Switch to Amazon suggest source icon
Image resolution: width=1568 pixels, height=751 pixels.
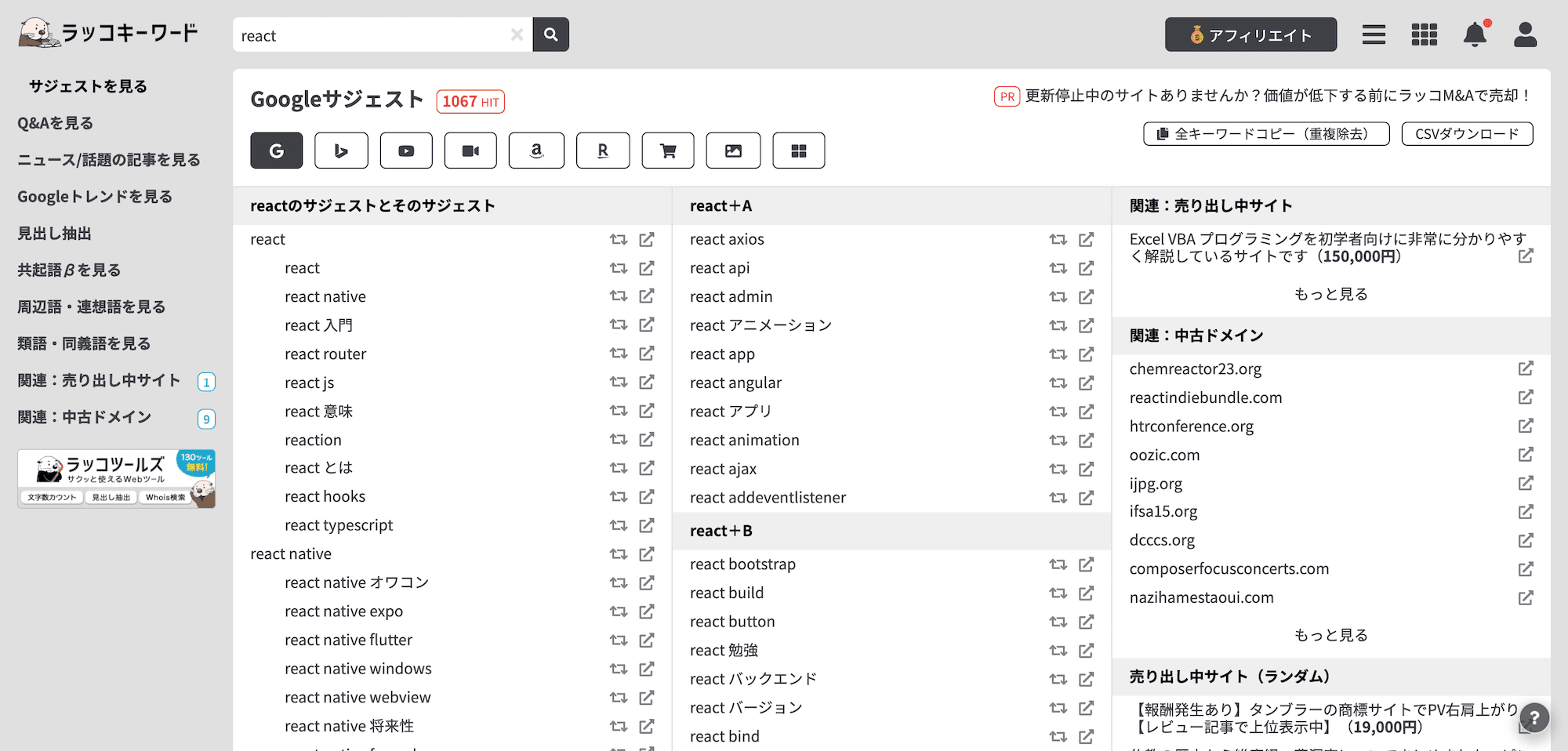point(536,151)
